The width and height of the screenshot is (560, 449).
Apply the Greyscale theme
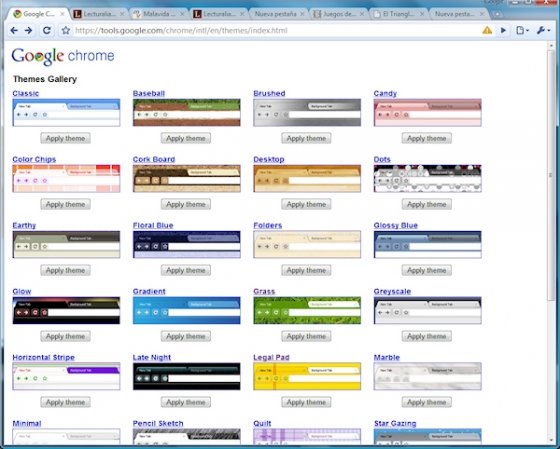coord(426,336)
